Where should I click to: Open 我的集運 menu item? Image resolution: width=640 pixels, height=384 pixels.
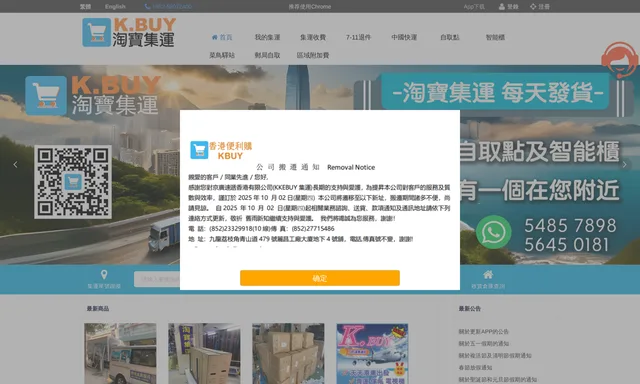point(267,37)
